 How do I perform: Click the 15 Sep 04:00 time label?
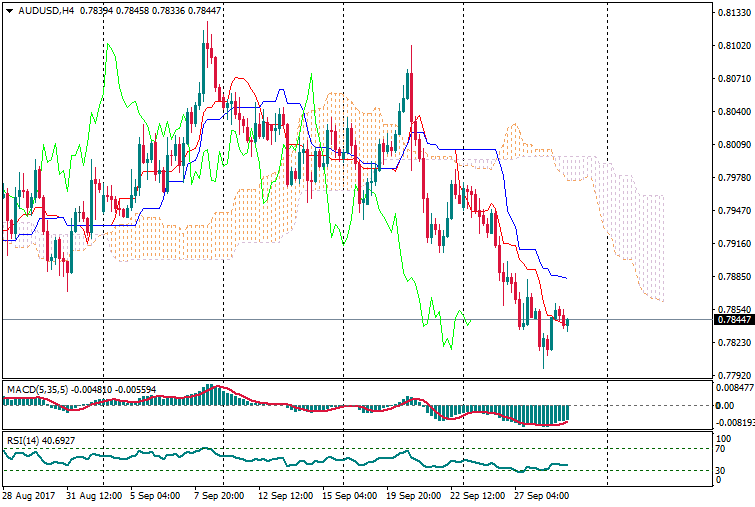350,496
